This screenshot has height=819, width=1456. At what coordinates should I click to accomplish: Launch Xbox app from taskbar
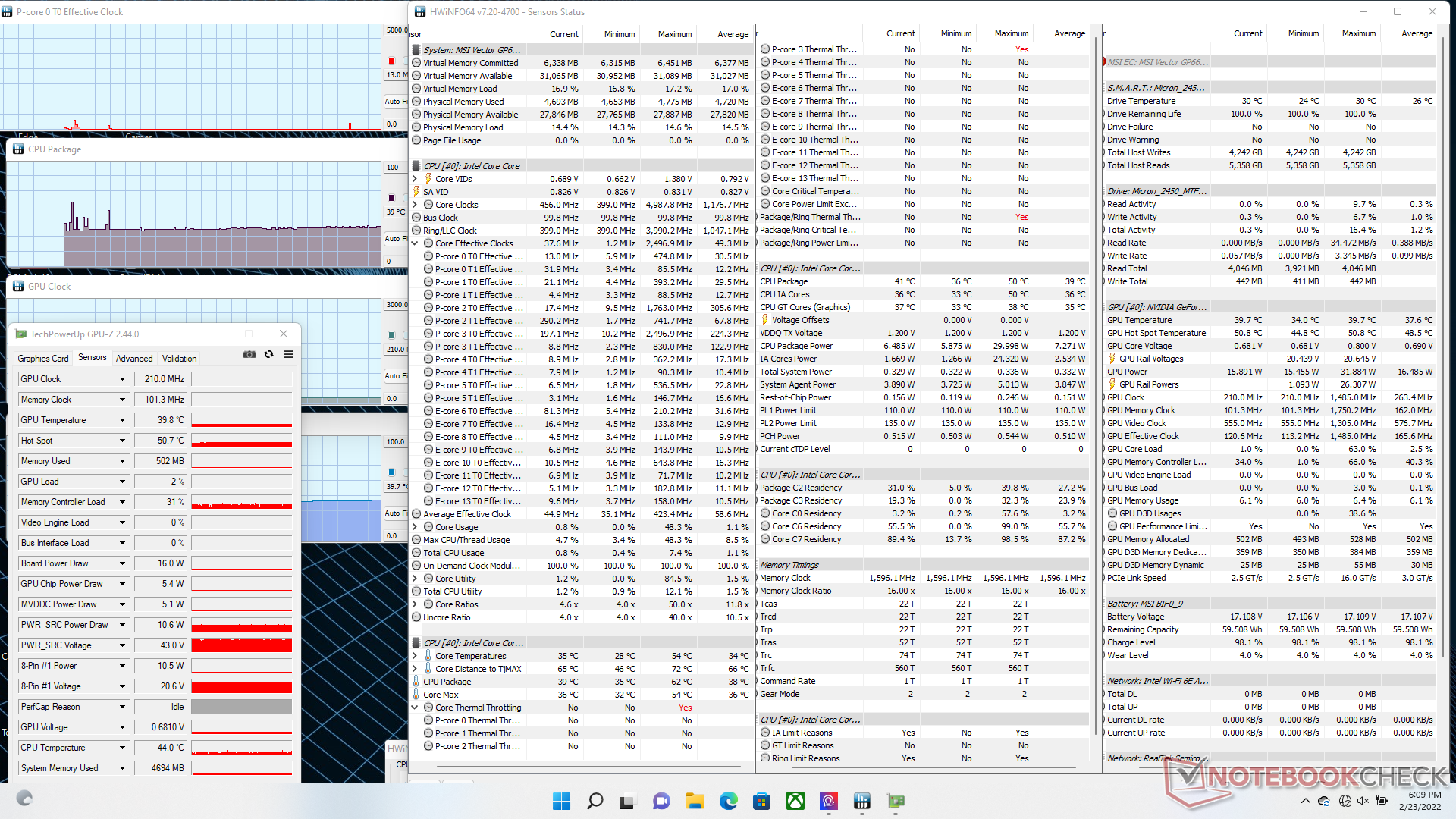tap(795, 802)
